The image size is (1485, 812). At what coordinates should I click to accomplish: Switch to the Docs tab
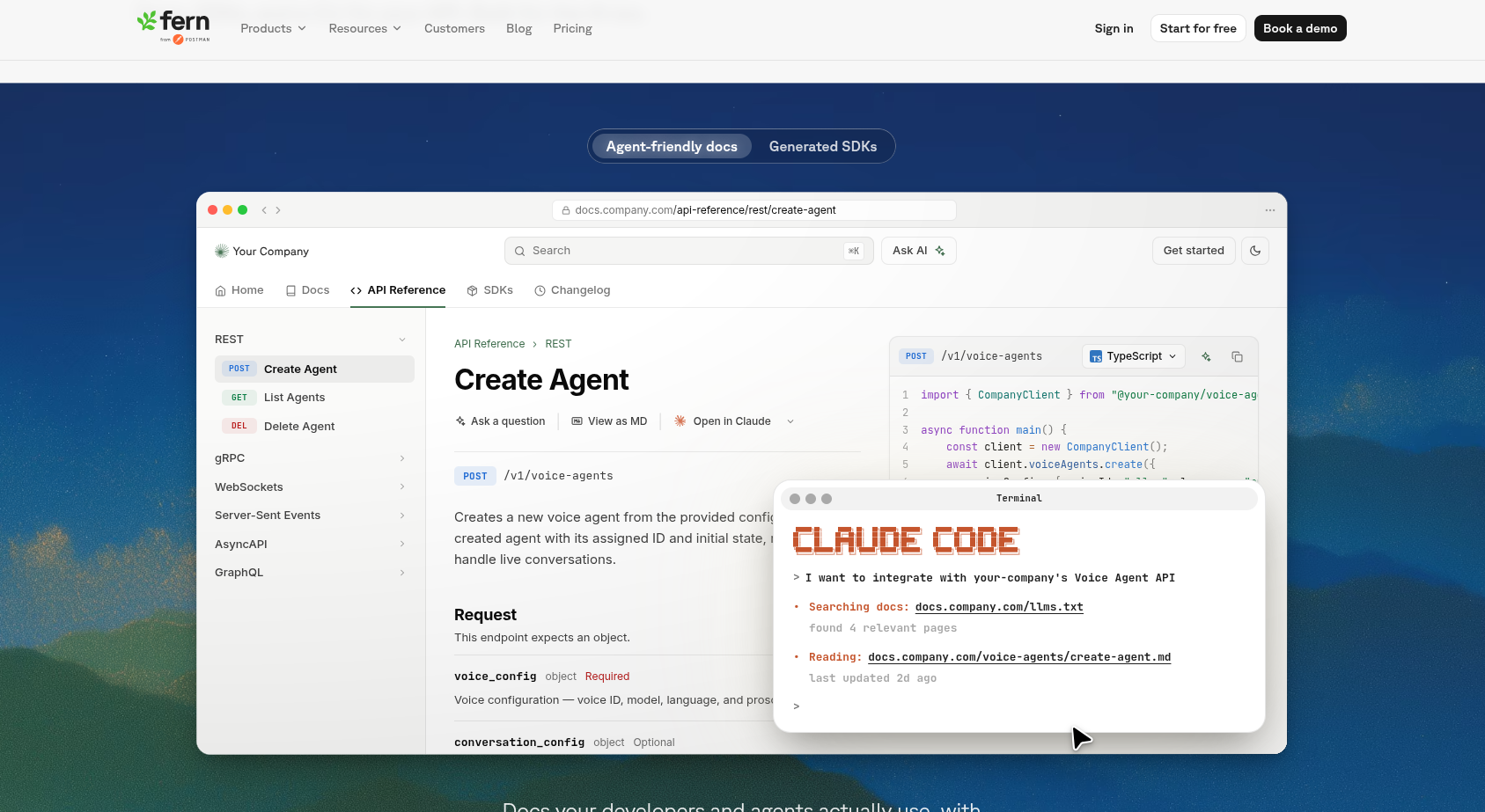(x=307, y=290)
